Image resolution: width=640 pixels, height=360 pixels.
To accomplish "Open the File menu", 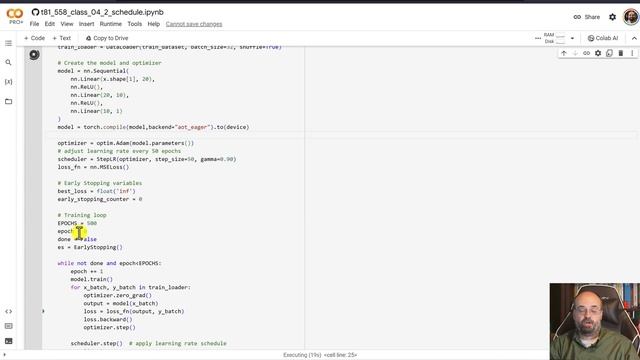I will pos(34,24).
